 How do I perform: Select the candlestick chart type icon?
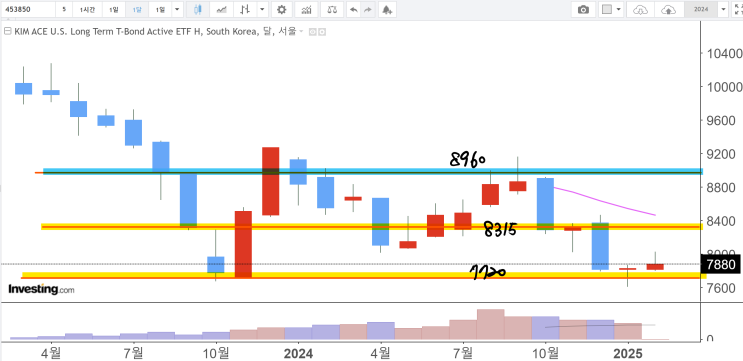tap(198, 9)
